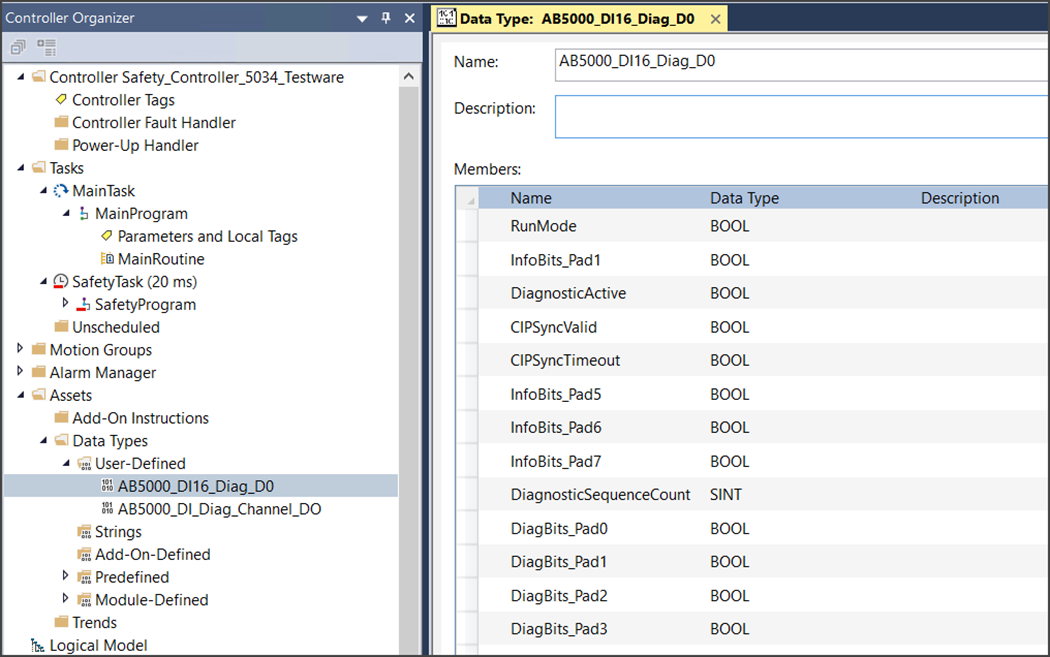
Task: Click the Description text box
Action: point(800,116)
